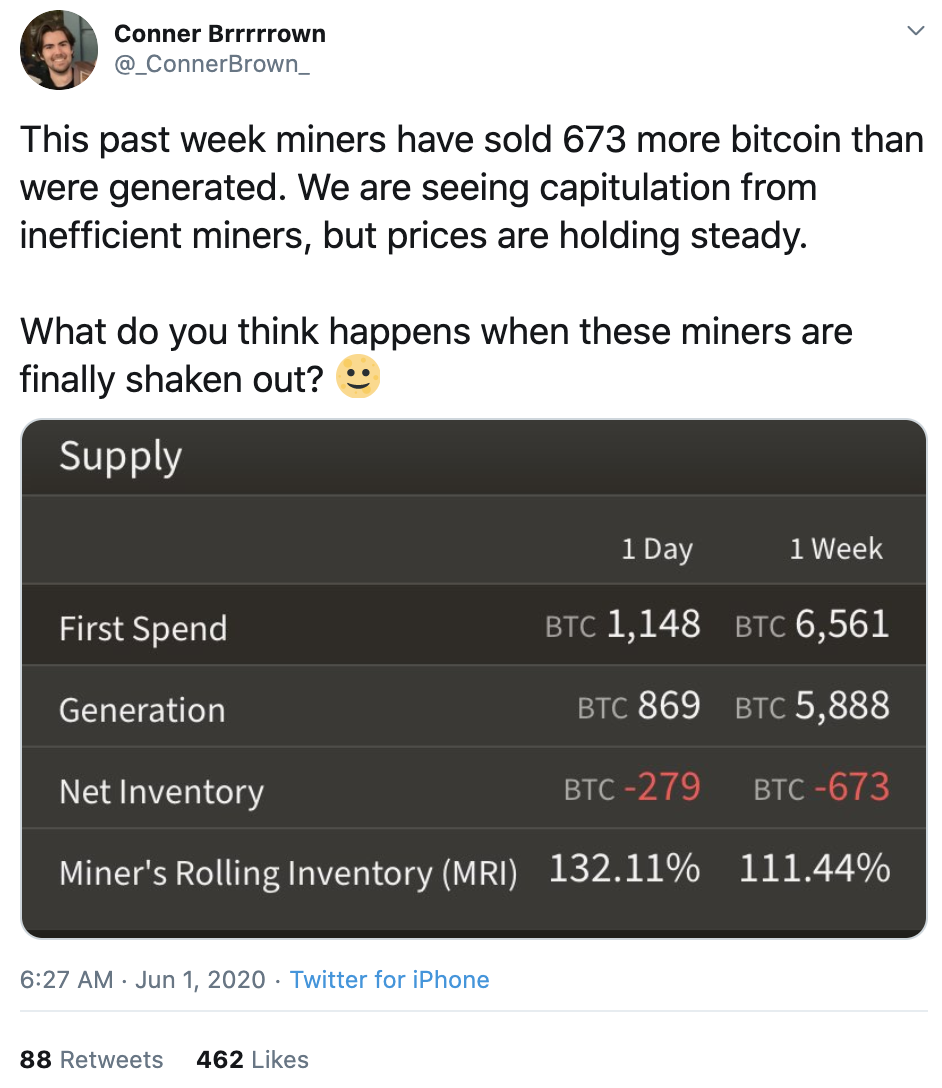Select the 1 Day column header
The height and width of the screenshot is (1088, 942).
click(x=657, y=549)
